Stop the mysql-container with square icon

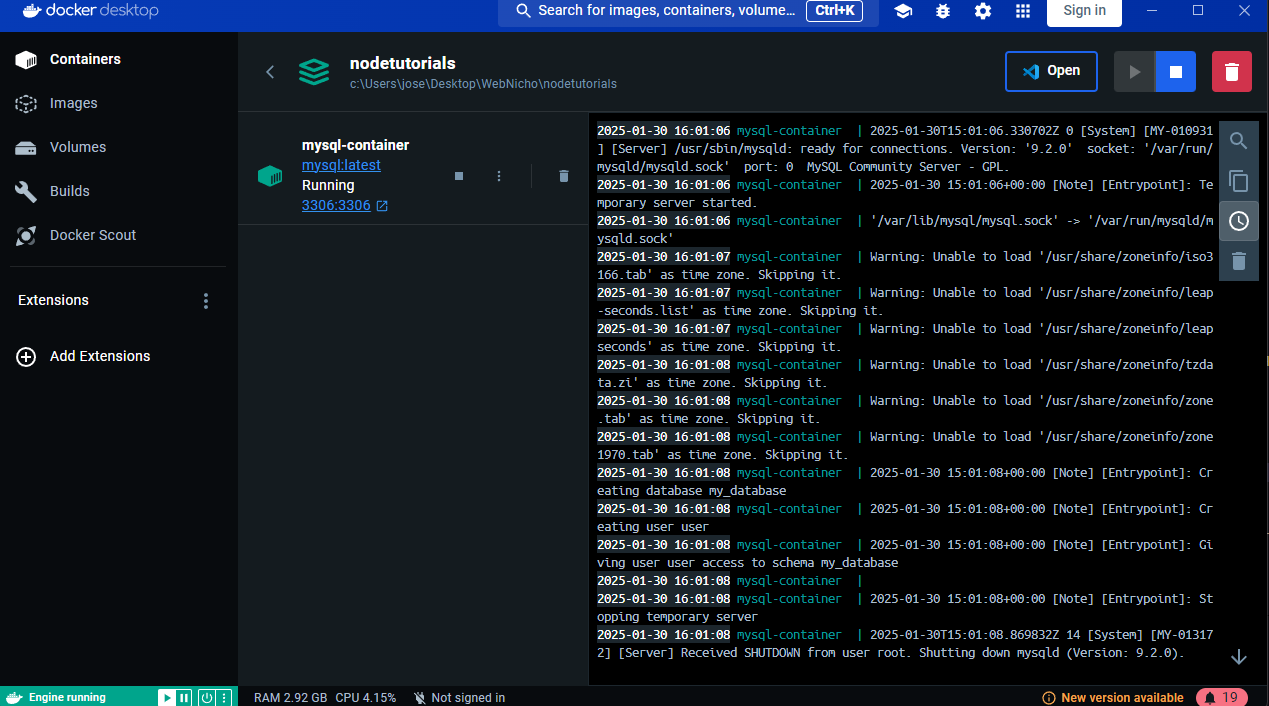coord(459,176)
